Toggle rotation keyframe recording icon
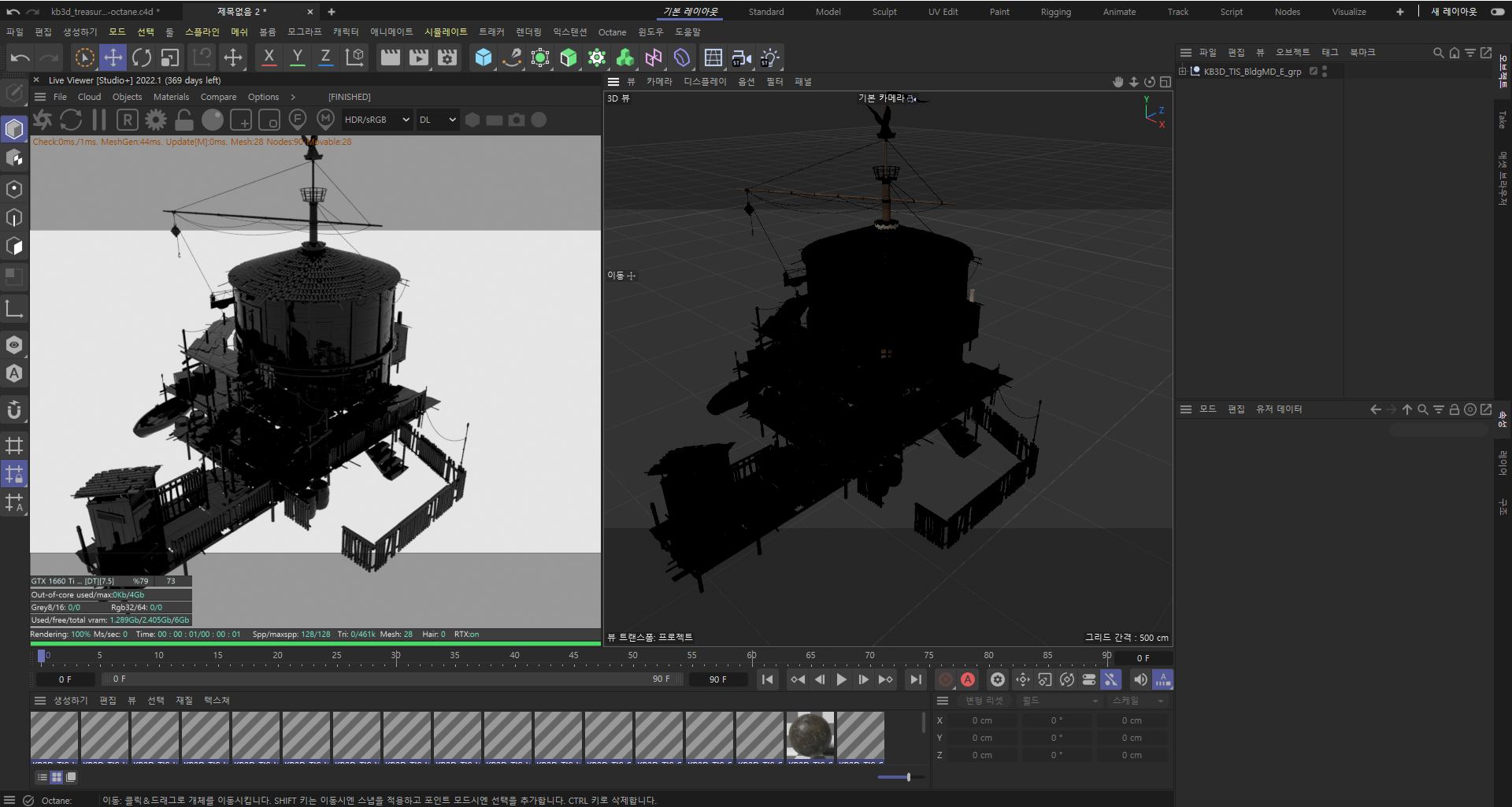The image size is (1512, 807). click(x=1067, y=679)
